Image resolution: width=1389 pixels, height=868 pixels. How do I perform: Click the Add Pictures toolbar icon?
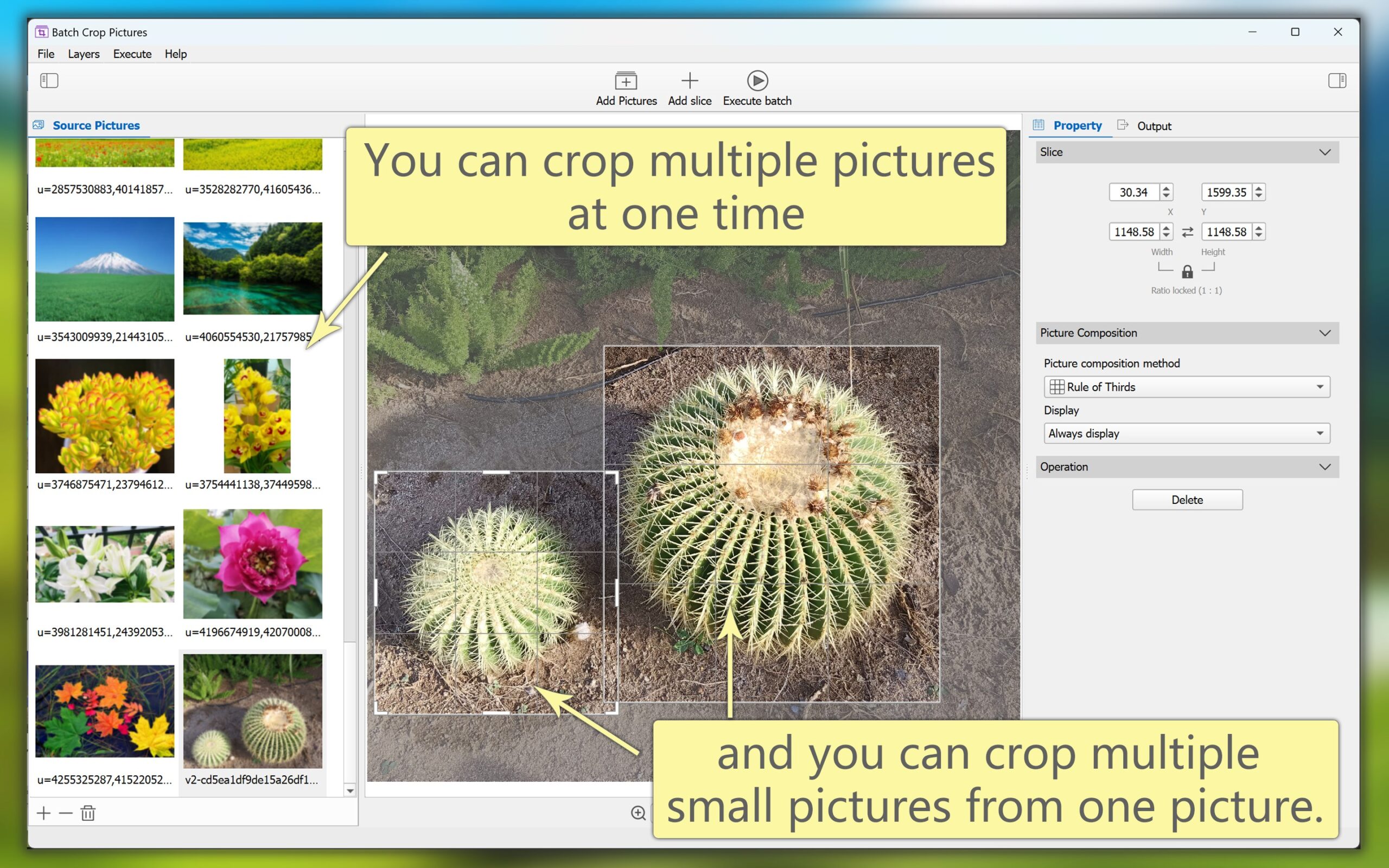tap(626, 81)
